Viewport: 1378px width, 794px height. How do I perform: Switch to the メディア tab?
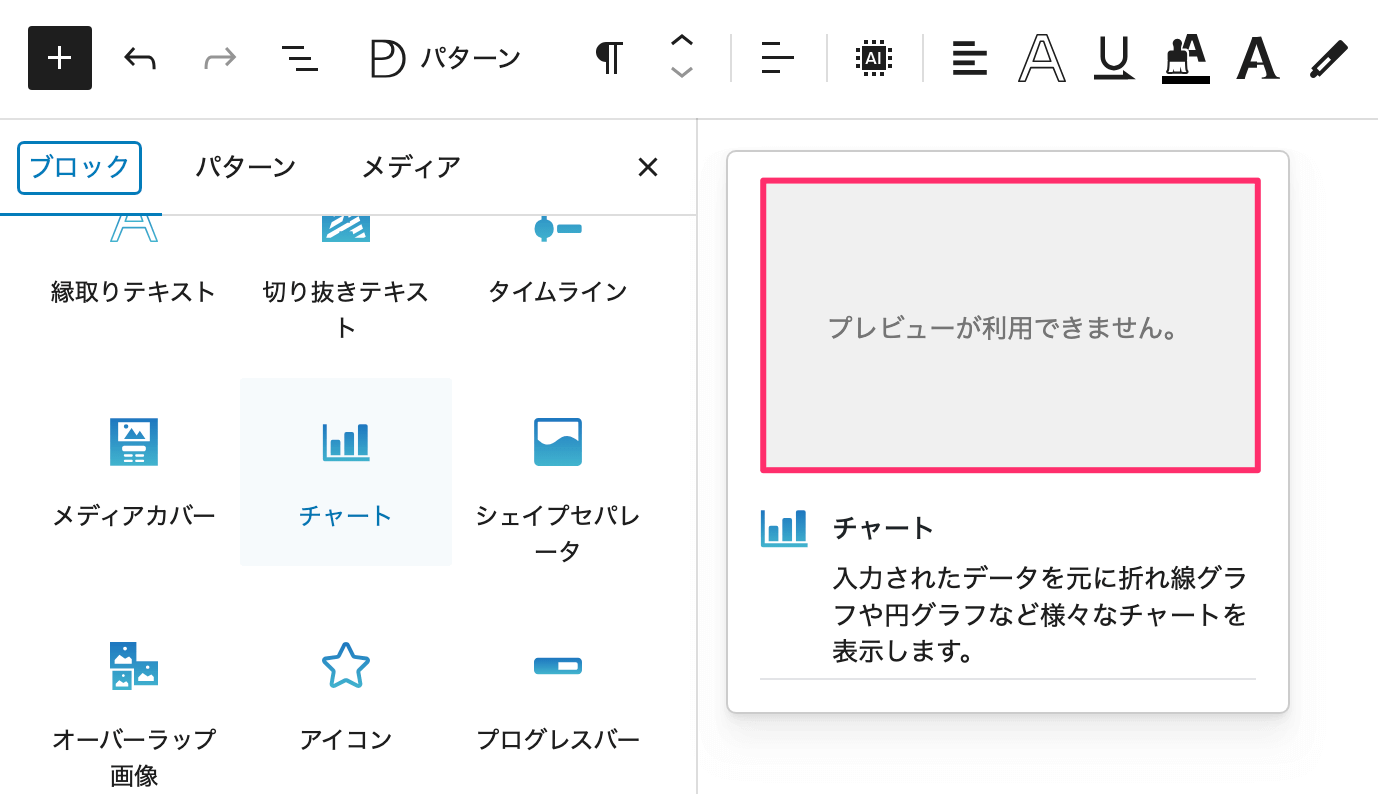point(411,167)
